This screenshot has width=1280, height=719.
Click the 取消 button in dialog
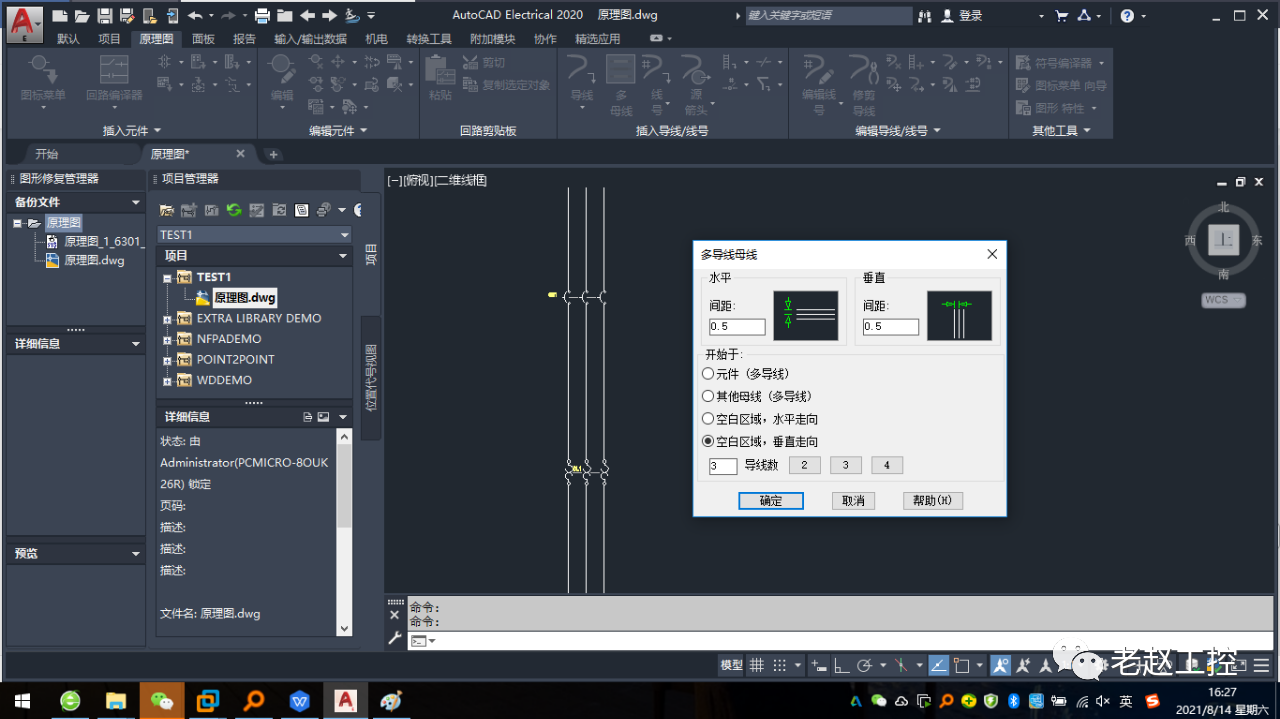click(853, 500)
